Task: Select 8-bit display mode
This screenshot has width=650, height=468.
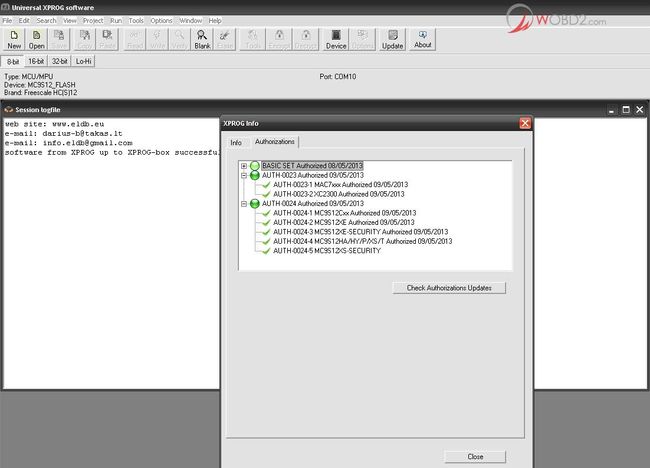Action: tap(13, 61)
